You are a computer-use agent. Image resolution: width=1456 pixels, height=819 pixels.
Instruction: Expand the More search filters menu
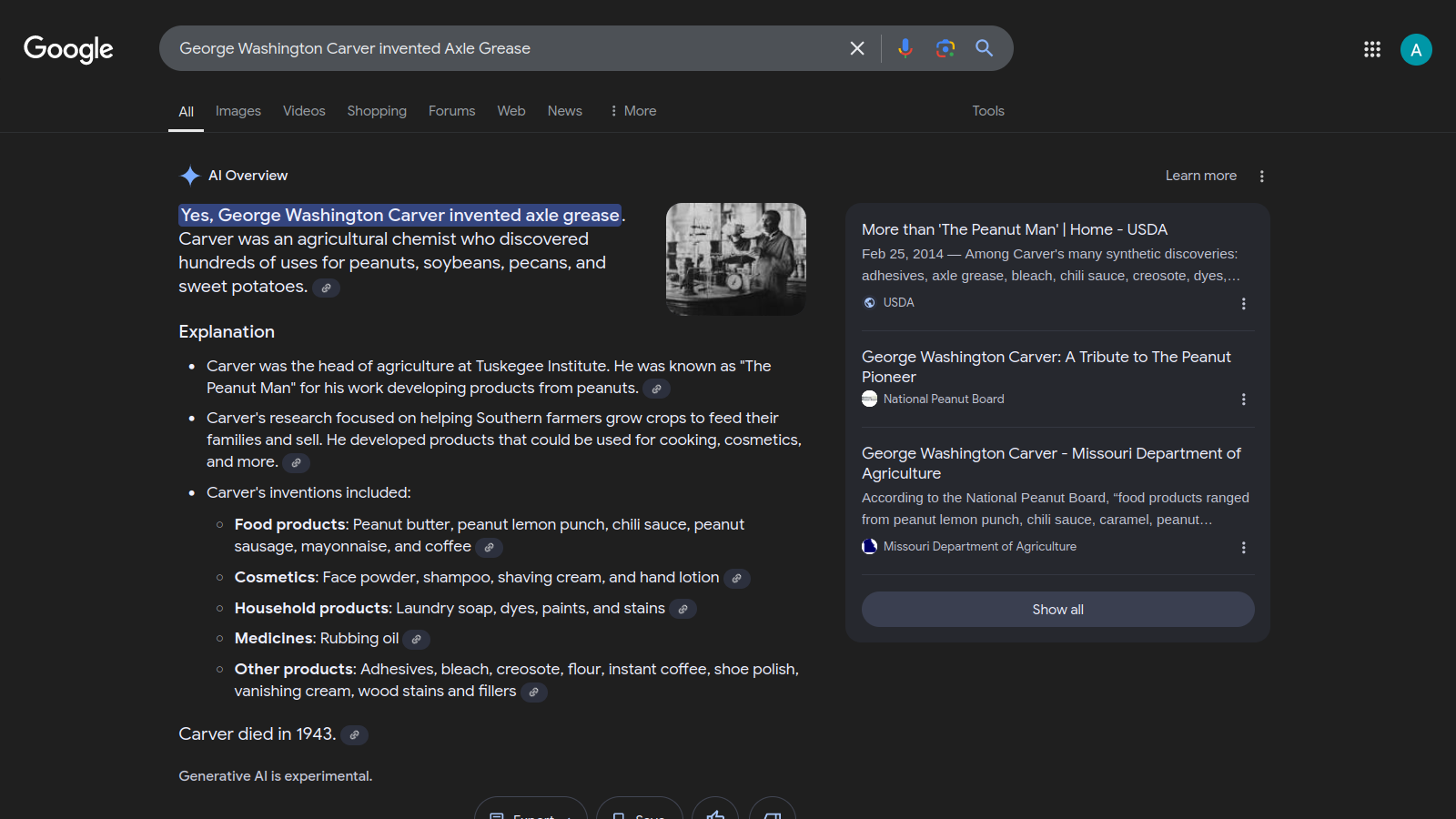(633, 111)
